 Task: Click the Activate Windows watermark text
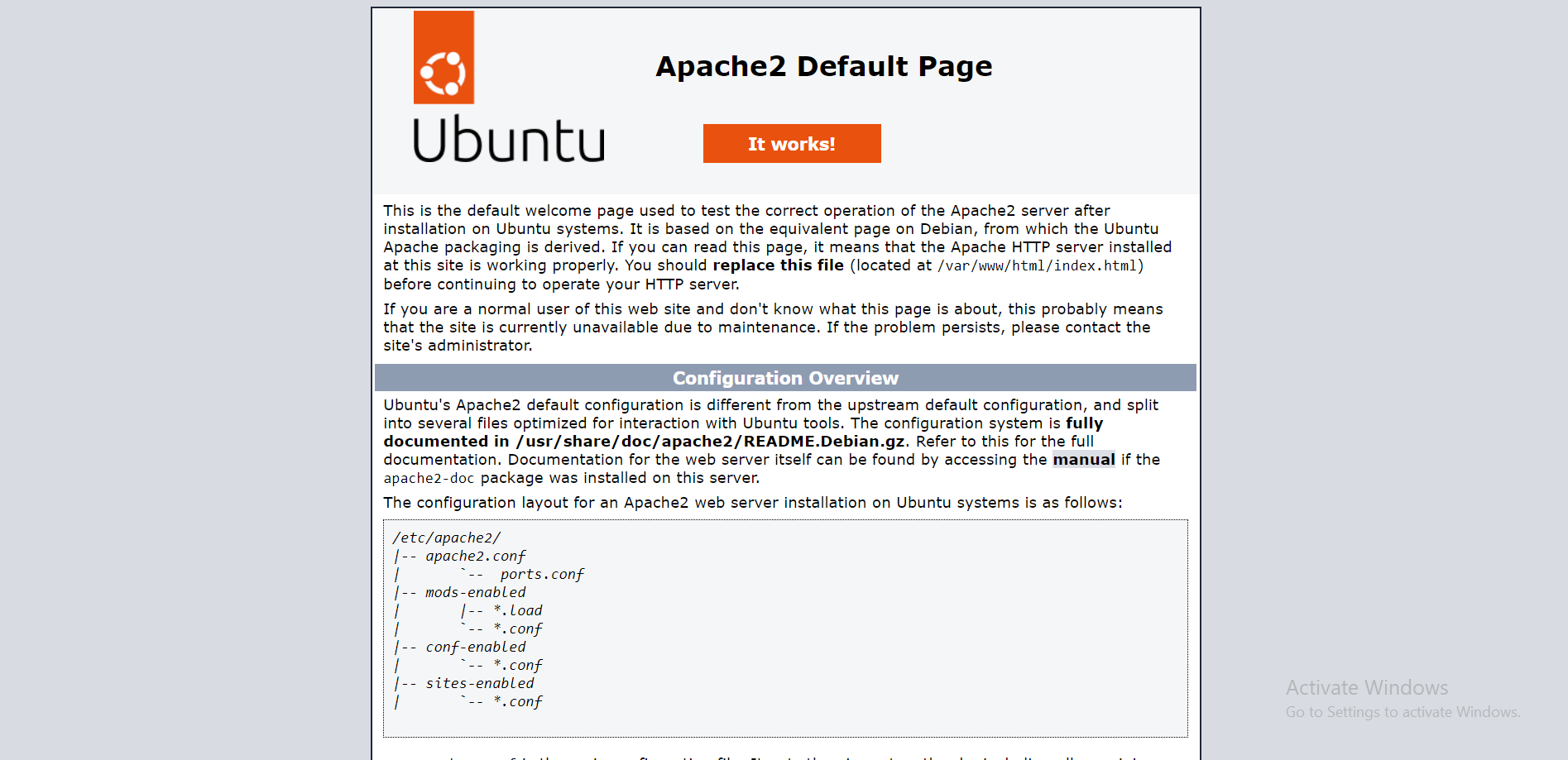pyautogui.click(x=1367, y=687)
